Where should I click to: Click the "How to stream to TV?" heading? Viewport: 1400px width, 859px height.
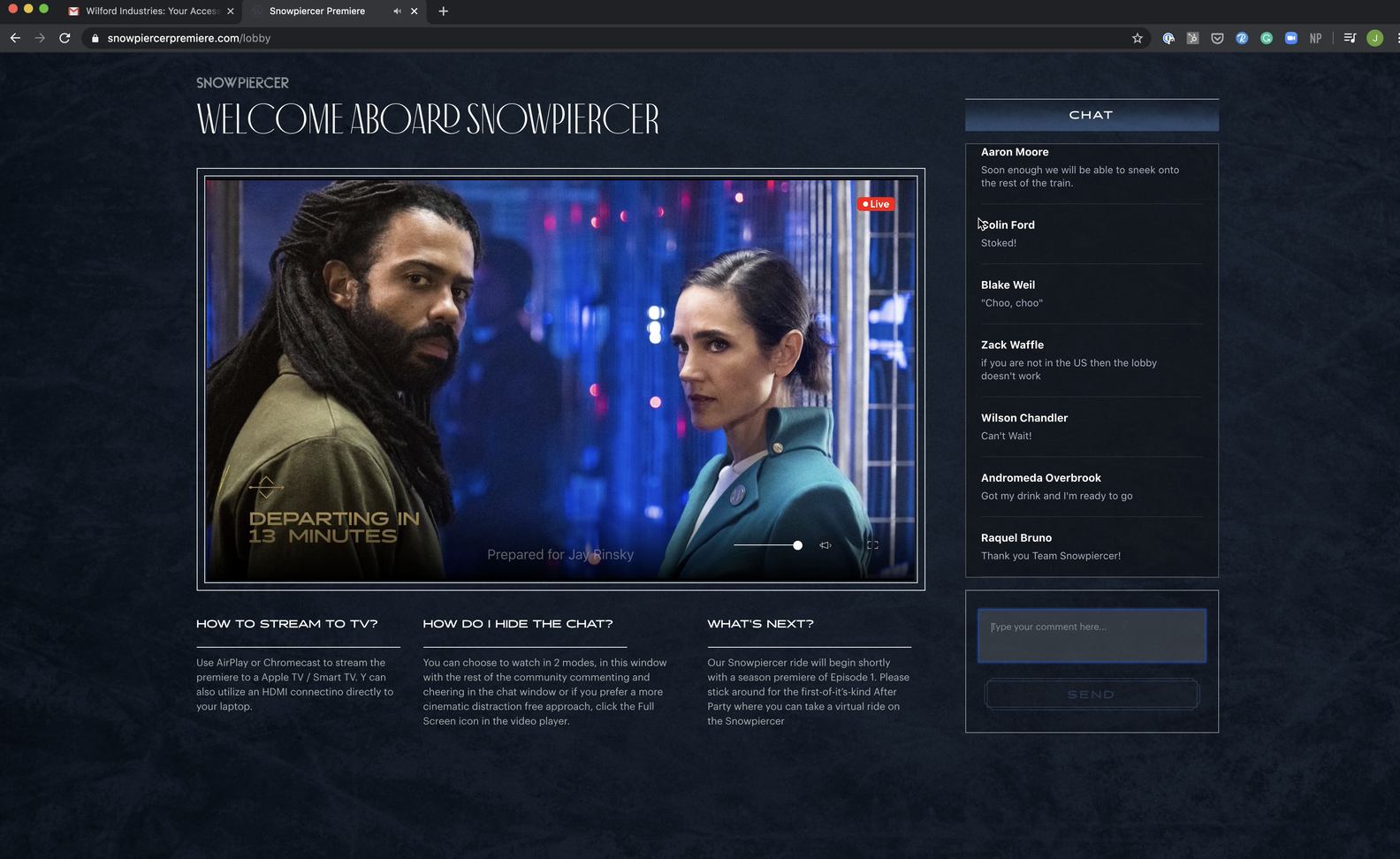286,624
